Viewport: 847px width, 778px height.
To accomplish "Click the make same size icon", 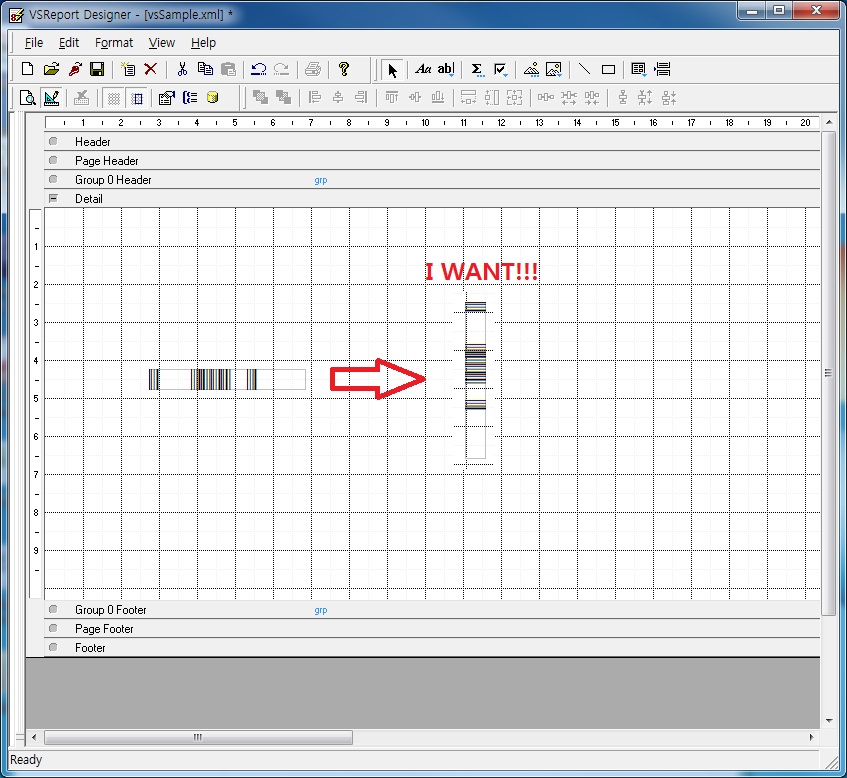I will (x=515, y=98).
